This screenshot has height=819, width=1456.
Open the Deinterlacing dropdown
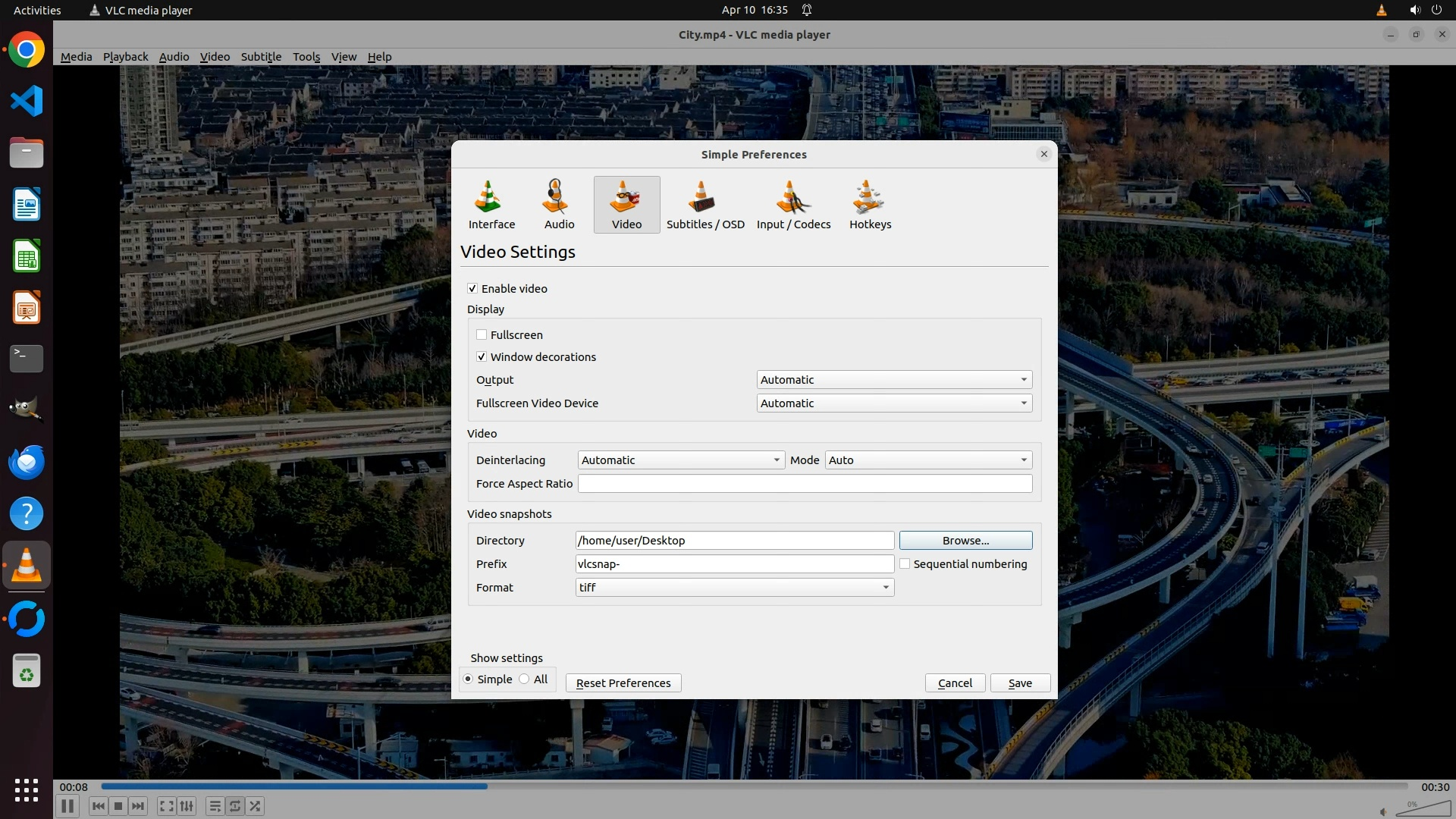[680, 460]
